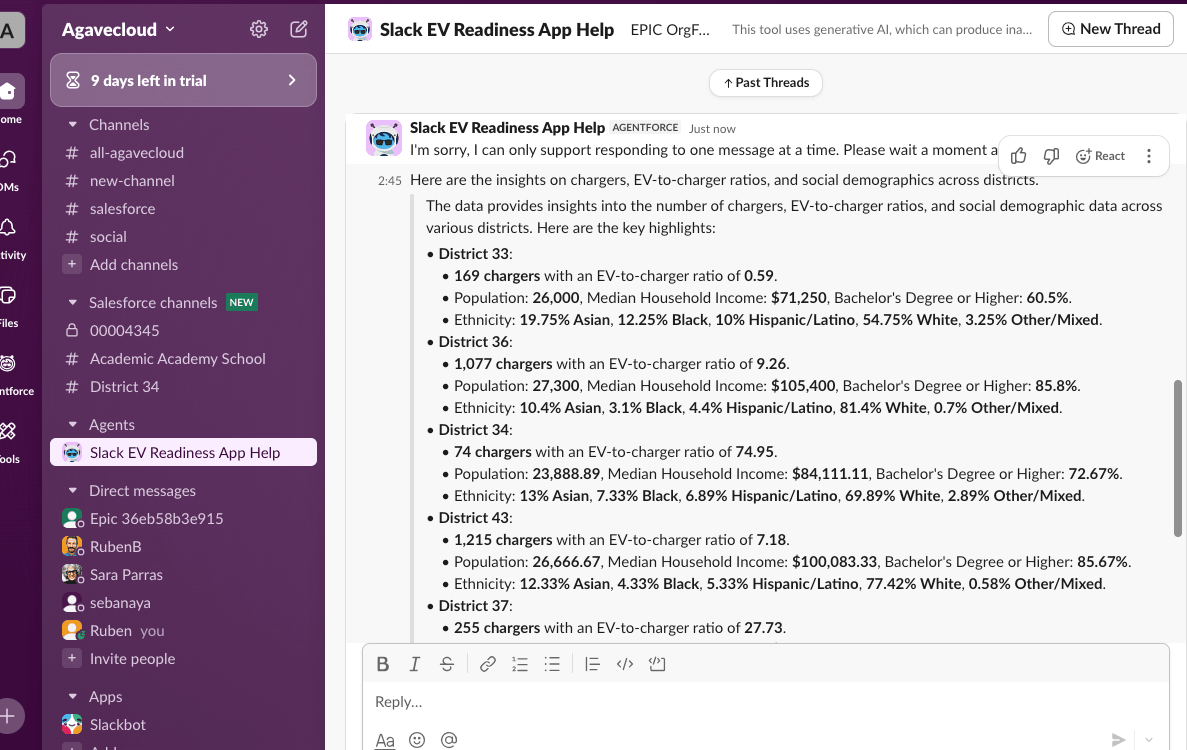Open send options dropdown arrow
Image resolution: width=1187 pixels, height=750 pixels.
1149,739
